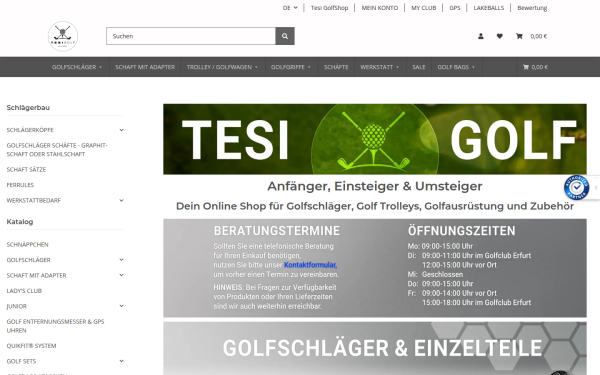This screenshot has height=375, width=600.
Task: Open QUIKFIT® SYSTEM category
Action: coord(31,346)
